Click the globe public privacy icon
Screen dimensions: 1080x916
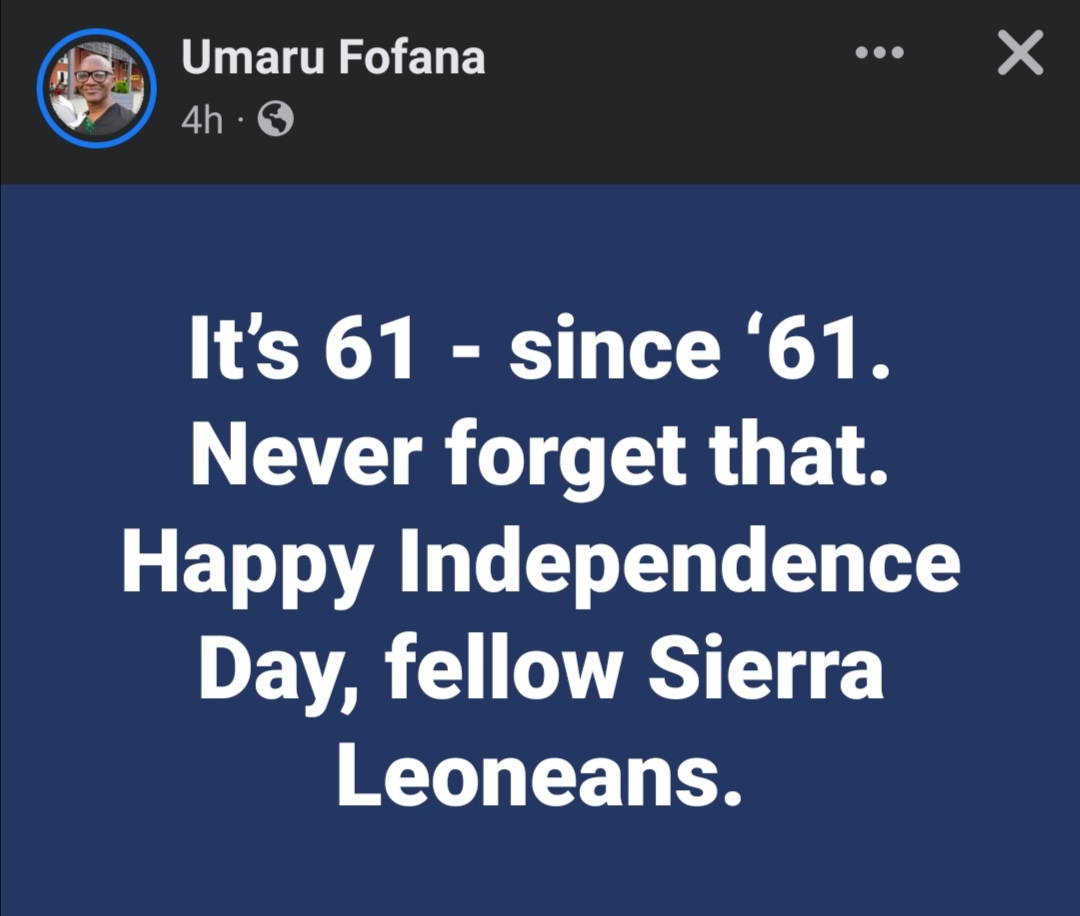276,121
